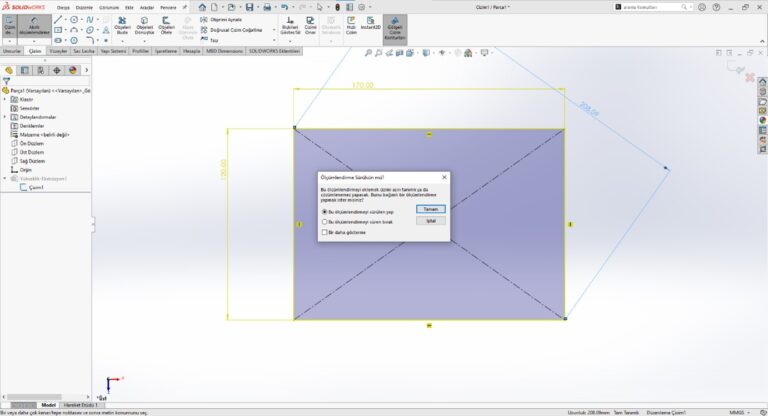Check the 'Bir daha gösterme' checkbox

[x=324, y=232]
